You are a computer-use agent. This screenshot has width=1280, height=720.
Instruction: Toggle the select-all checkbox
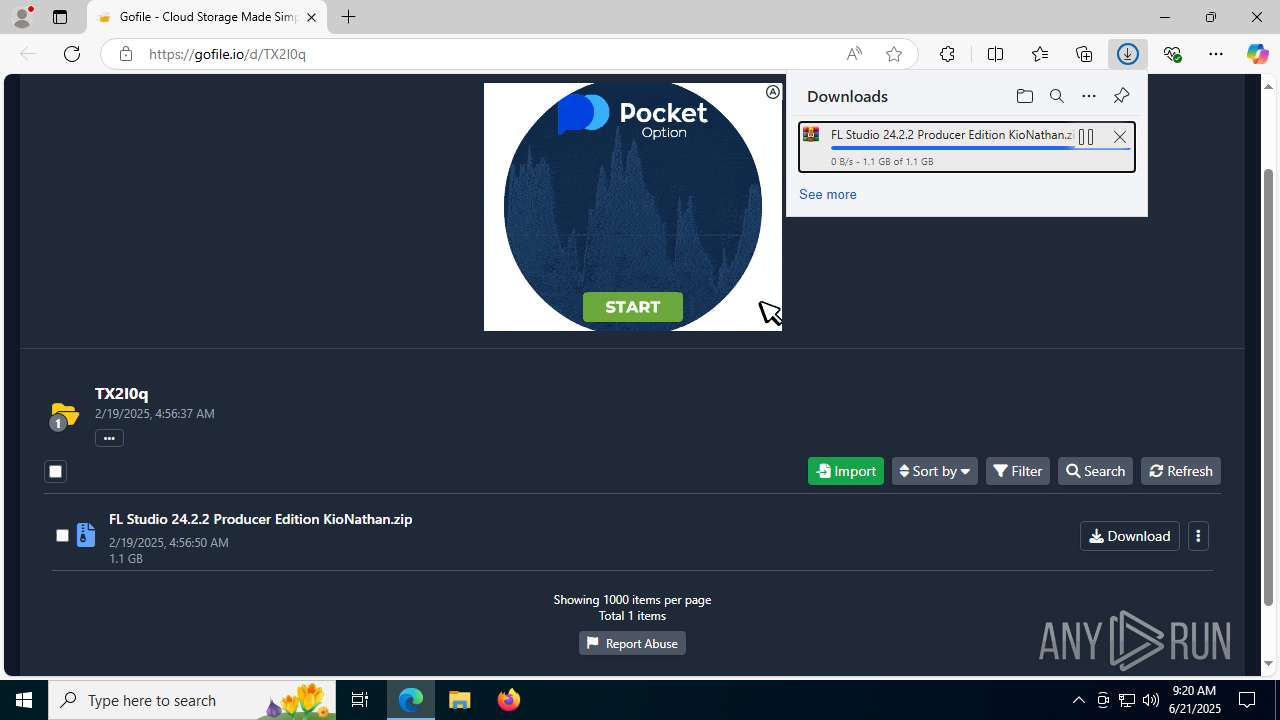(x=55, y=471)
